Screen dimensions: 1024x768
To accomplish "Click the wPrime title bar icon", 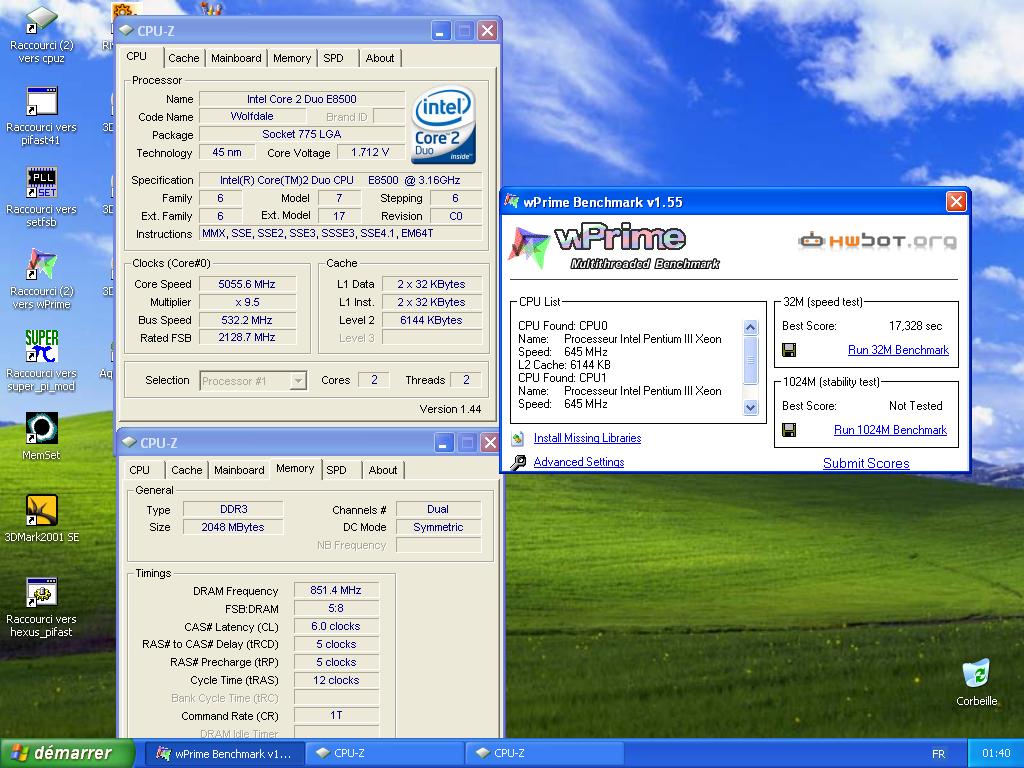I will [511, 202].
